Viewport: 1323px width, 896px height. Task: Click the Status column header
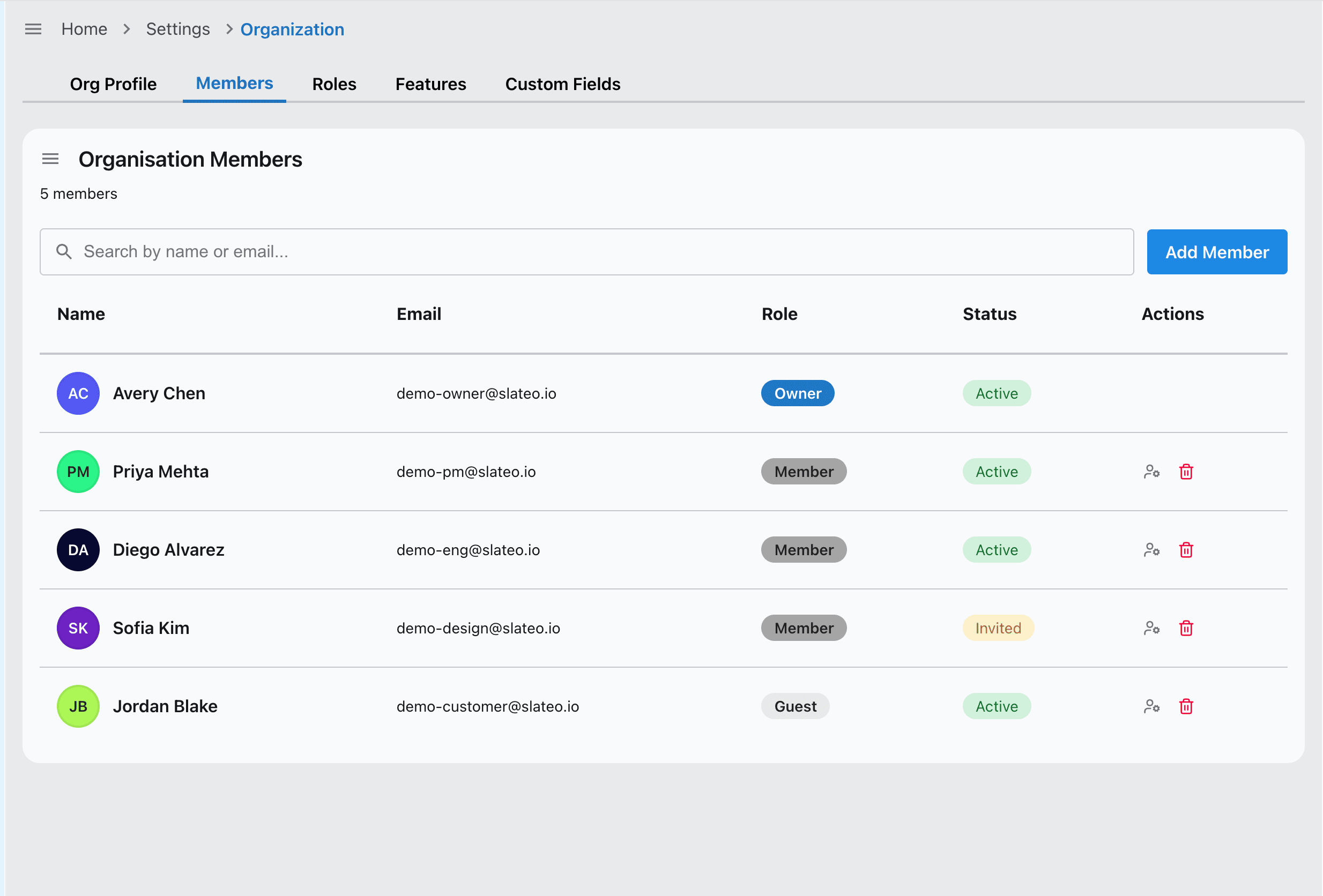990,314
